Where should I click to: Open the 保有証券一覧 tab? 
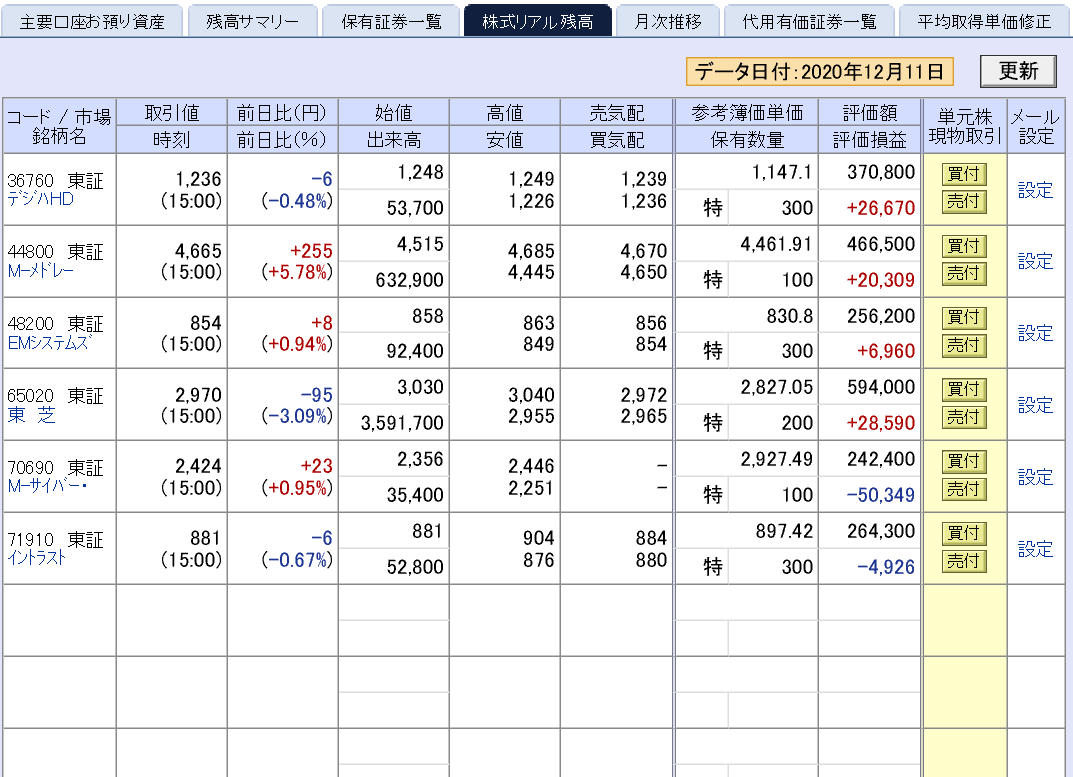tap(391, 21)
